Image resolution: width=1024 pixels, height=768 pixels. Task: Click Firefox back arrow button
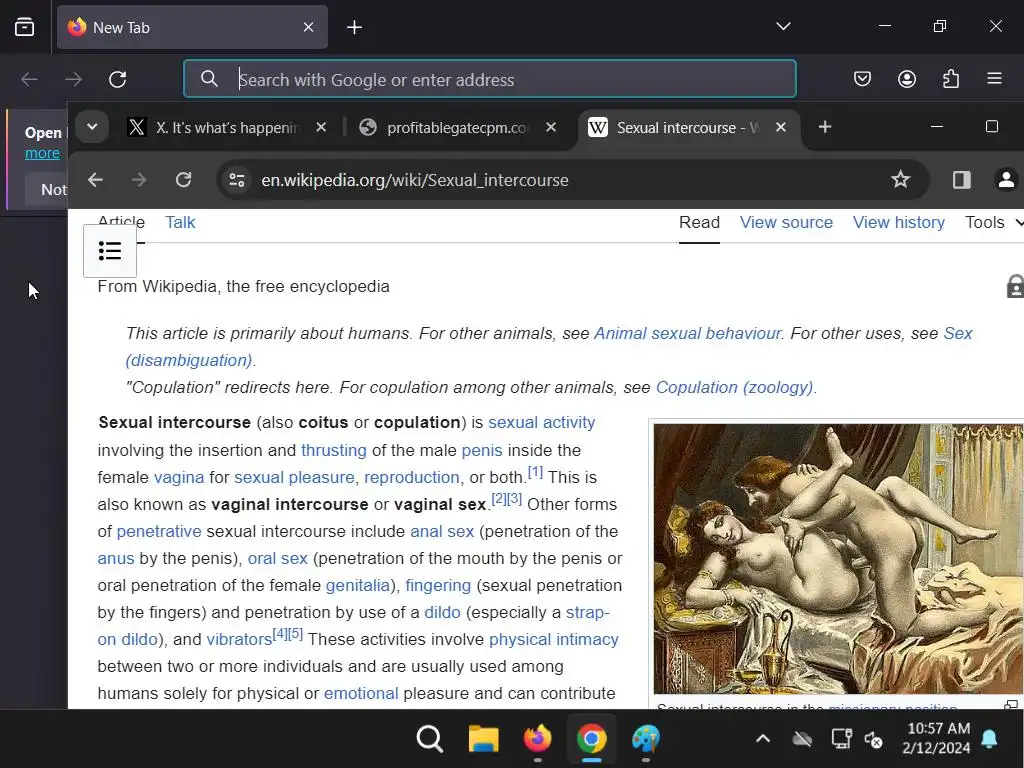(x=29, y=80)
